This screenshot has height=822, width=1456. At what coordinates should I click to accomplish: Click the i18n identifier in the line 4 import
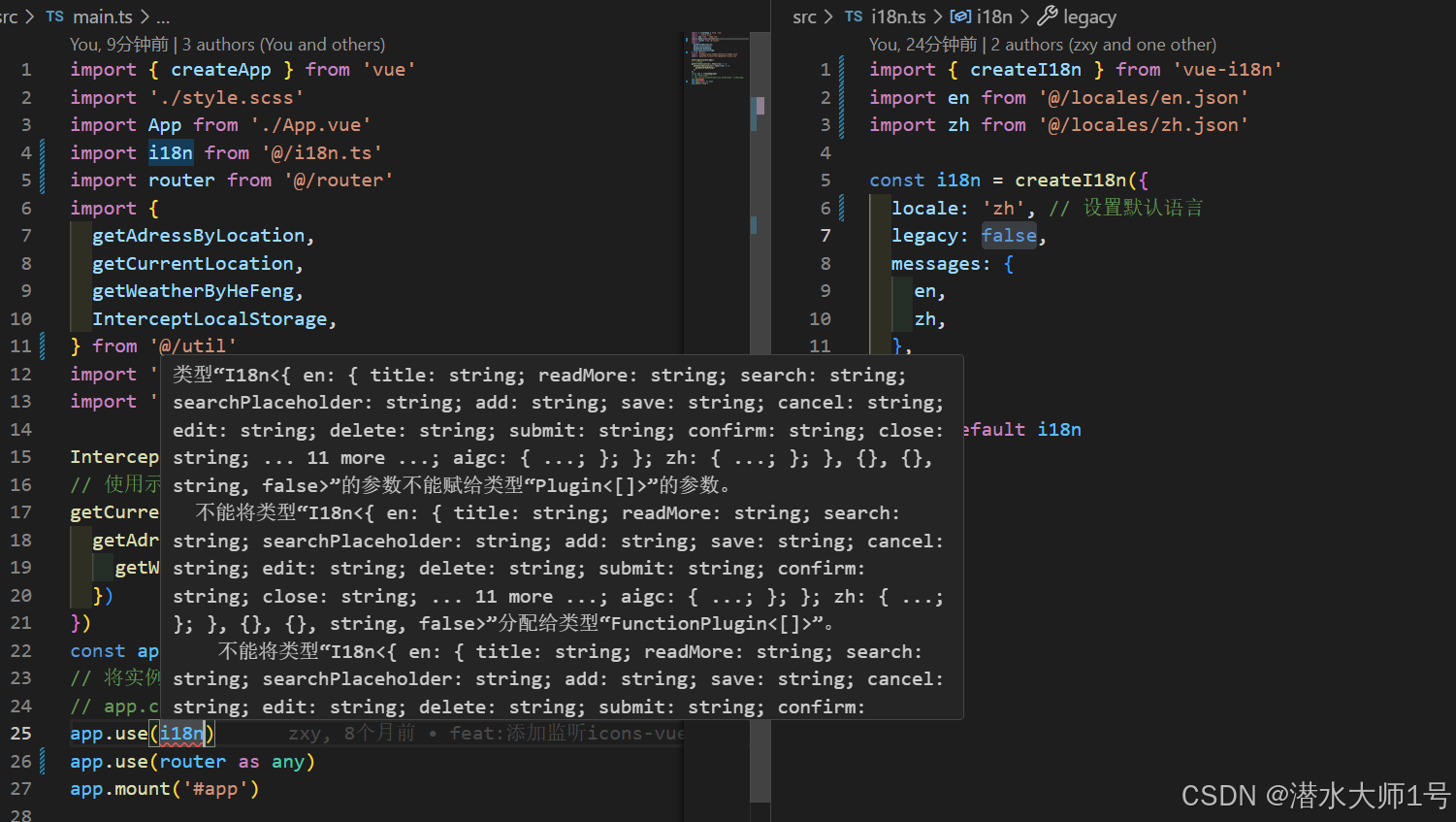(x=171, y=152)
